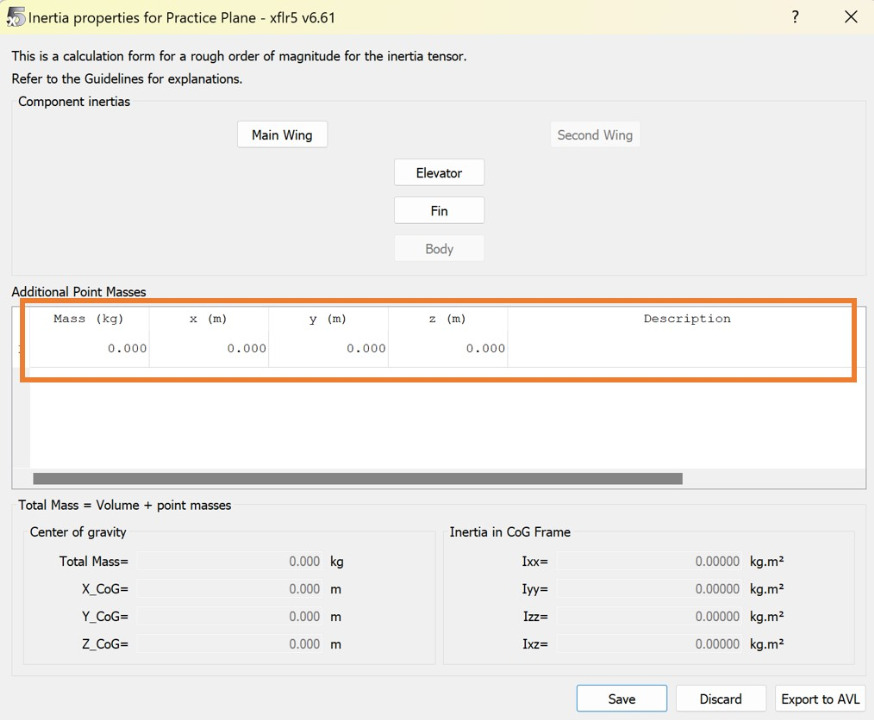Click the point masses horizontal scrollbar
Viewport: 874px width, 720px height.
coord(358,479)
